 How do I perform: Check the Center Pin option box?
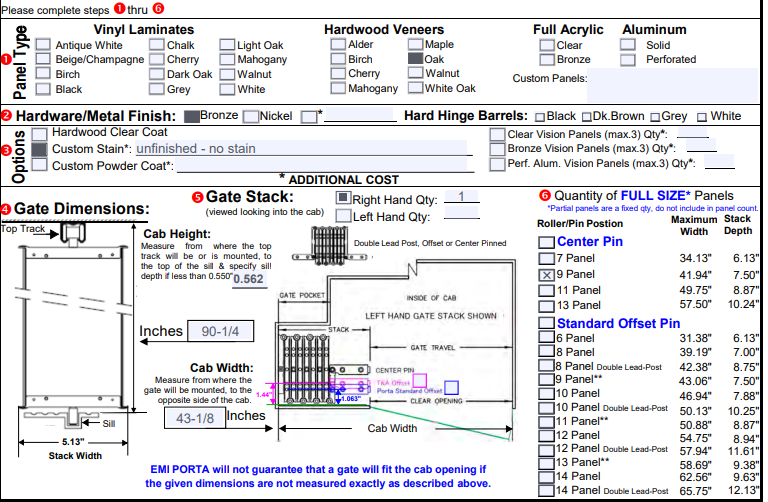coord(546,242)
